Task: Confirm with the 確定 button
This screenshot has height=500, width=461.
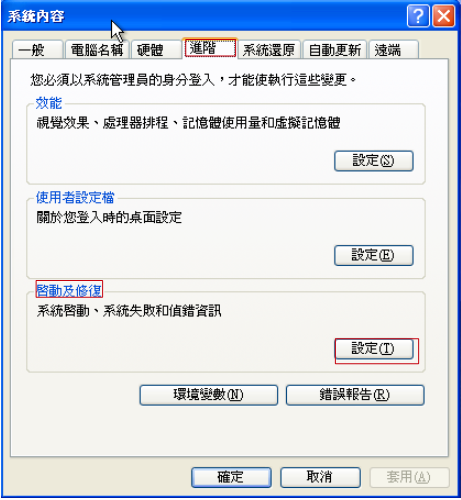Action: tap(231, 477)
